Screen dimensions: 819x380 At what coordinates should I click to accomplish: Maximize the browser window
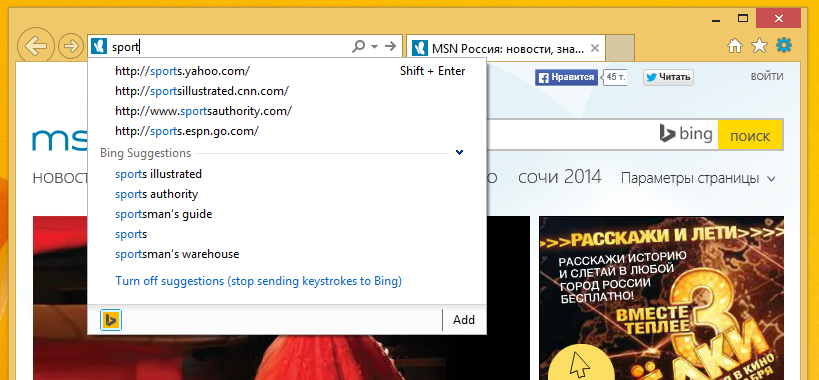742,19
